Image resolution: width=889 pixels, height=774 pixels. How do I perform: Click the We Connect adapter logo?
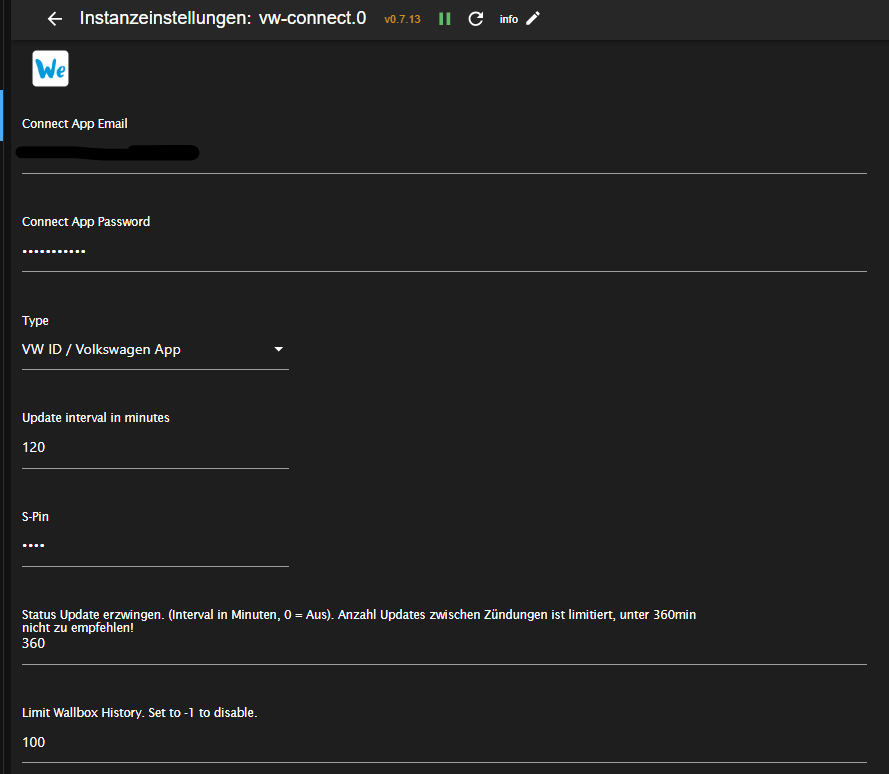tap(50, 69)
